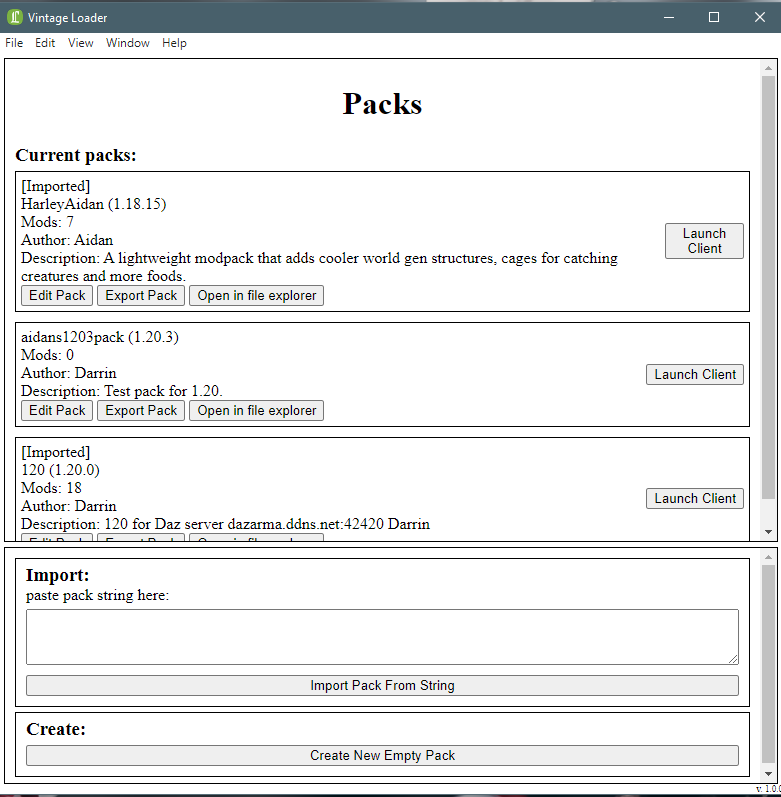Open the Help menu

click(174, 43)
